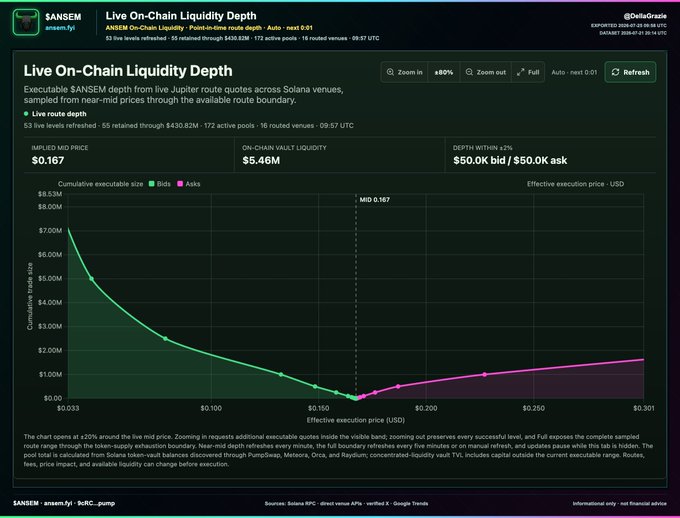Click the yellow ANSEM On-Chain Liquidity subtitle

(209, 28)
